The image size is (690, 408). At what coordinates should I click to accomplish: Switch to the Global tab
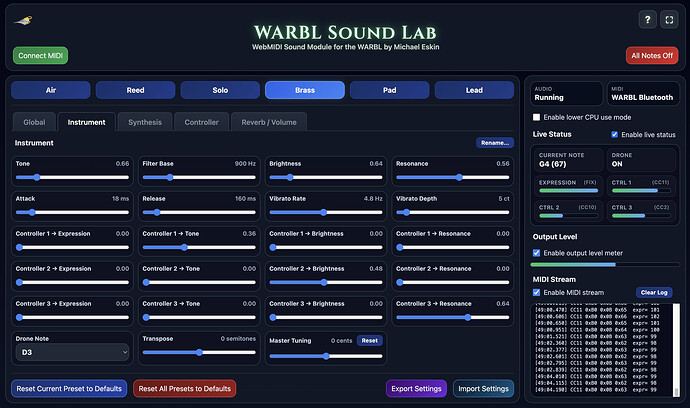coord(34,122)
